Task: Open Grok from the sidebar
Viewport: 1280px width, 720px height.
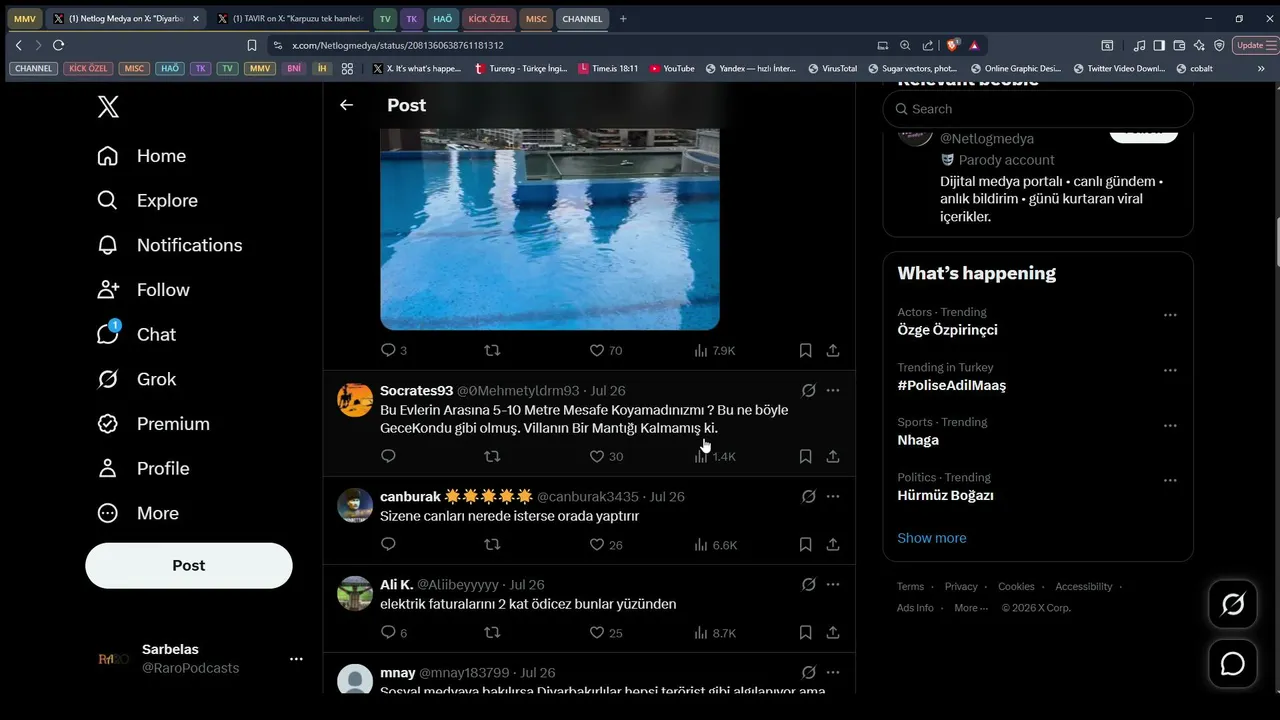Action: (x=136, y=379)
